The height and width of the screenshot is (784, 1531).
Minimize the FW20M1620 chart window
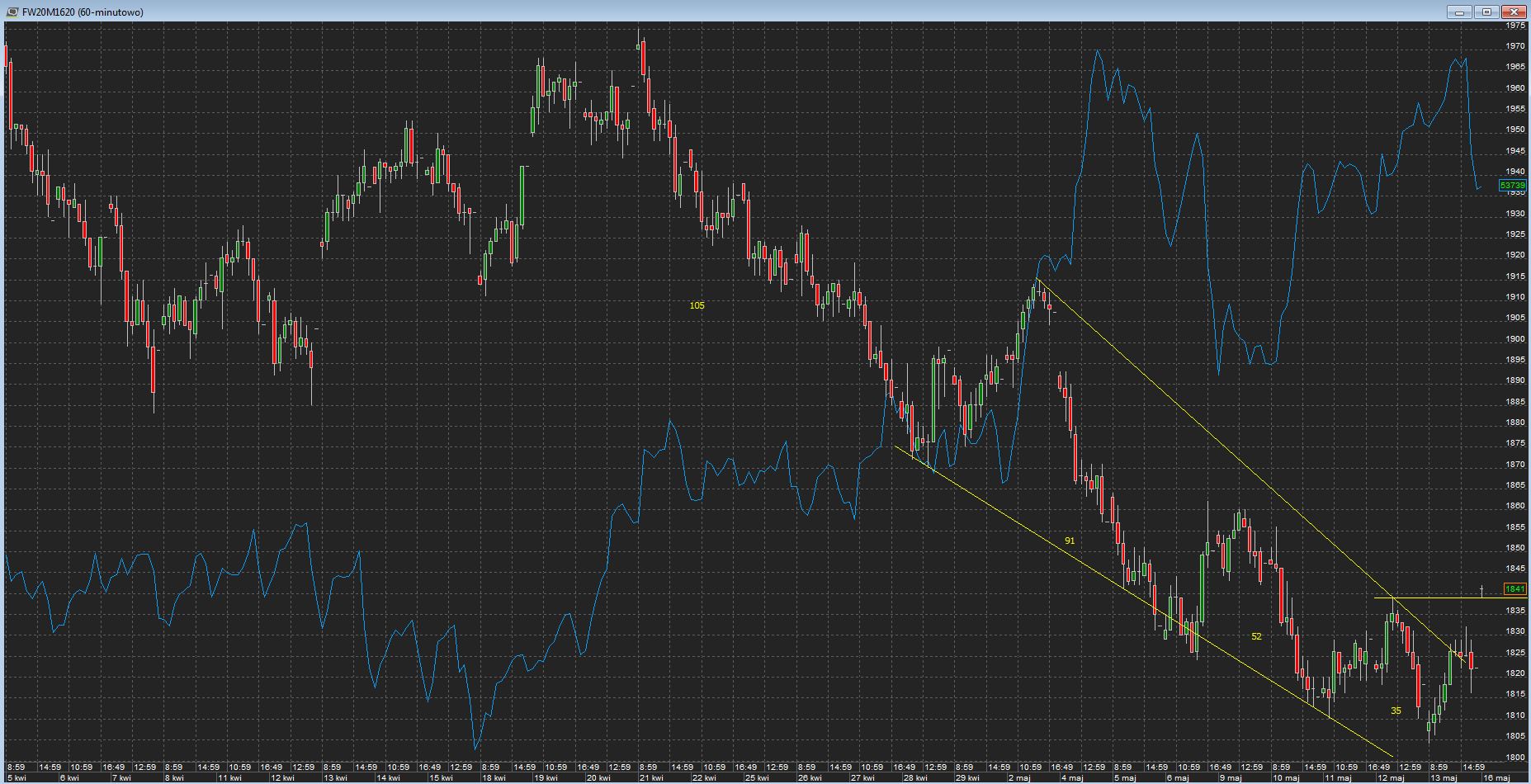coord(1461,12)
